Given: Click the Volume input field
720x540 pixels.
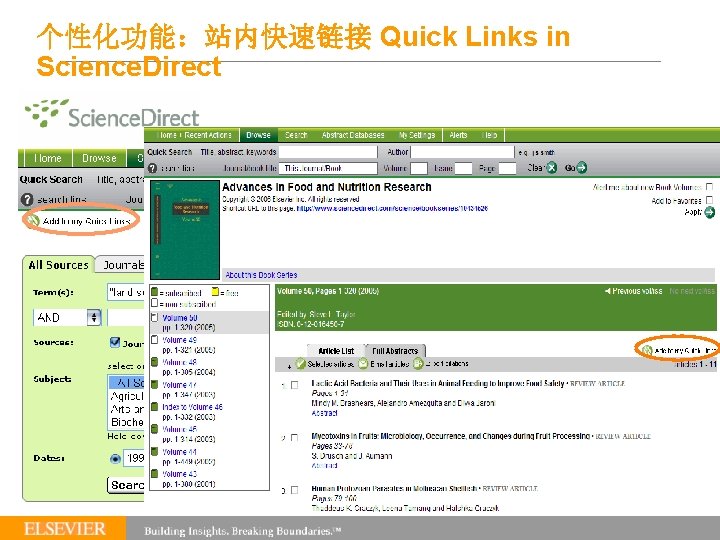Looking at the screenshot, I should (418, 168).
